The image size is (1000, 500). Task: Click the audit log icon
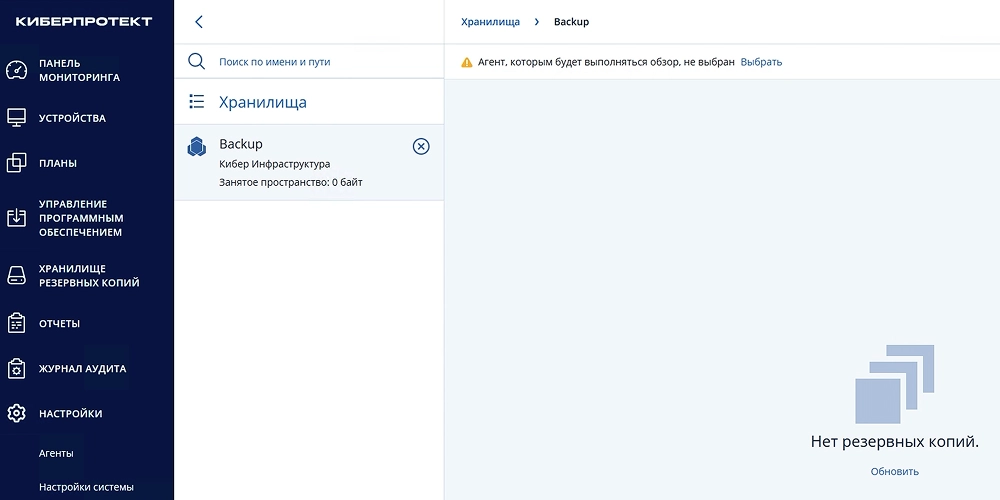[16, 368]
